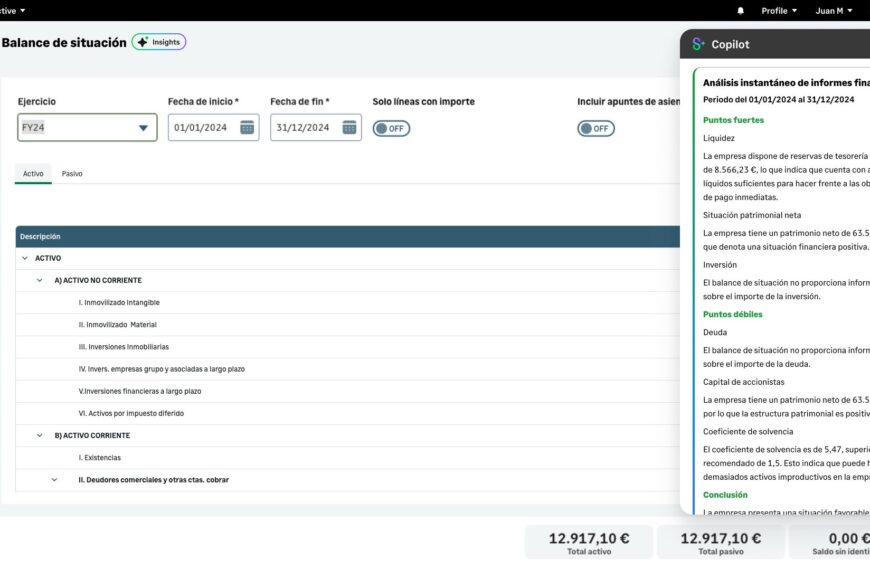Click the notification bell icon
The height and width of the screenshot is (570, 870).
tap(741, 10)
